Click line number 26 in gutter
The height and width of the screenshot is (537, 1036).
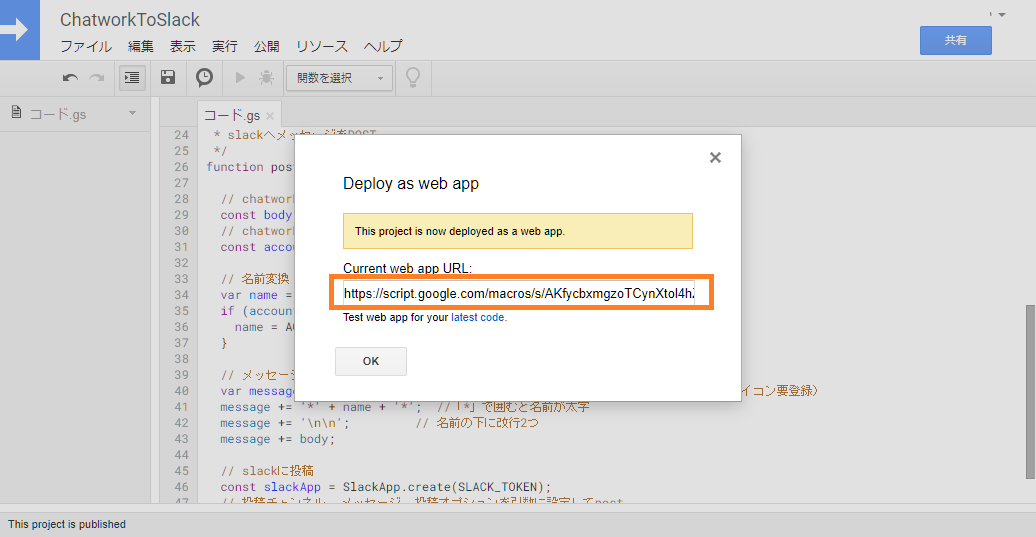(181, 167)
